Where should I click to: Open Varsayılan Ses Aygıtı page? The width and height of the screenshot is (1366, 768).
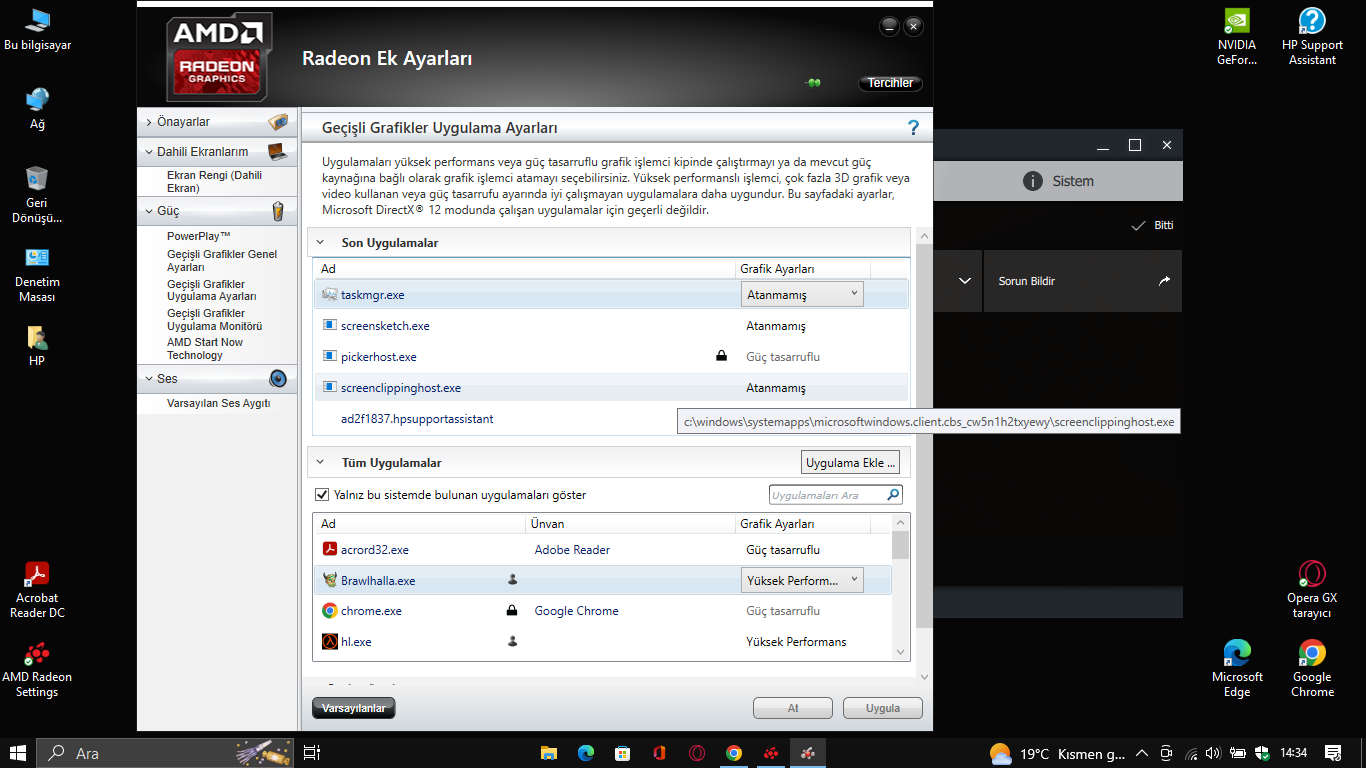[x=218, y=403]
